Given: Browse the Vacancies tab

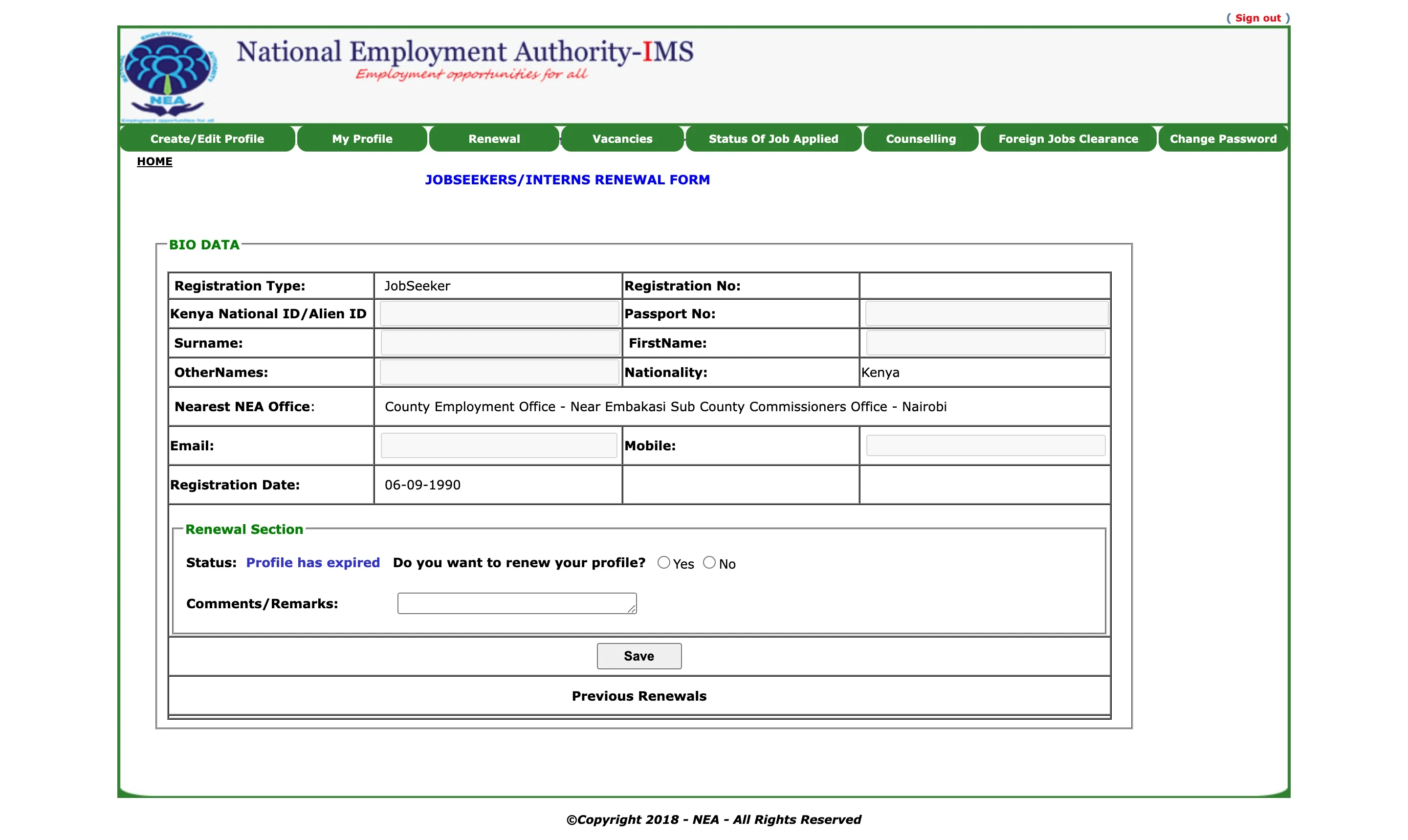Looking at the screenshot, I should (x=622, y=139).
